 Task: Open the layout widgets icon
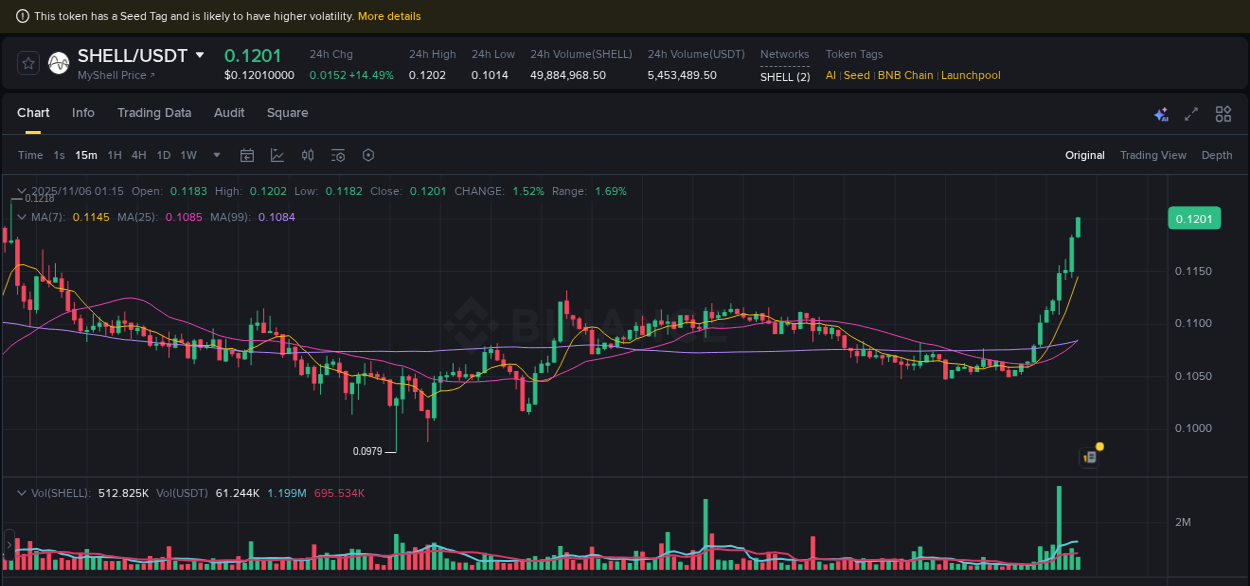pyautogui.click(x=1222, y=114)
